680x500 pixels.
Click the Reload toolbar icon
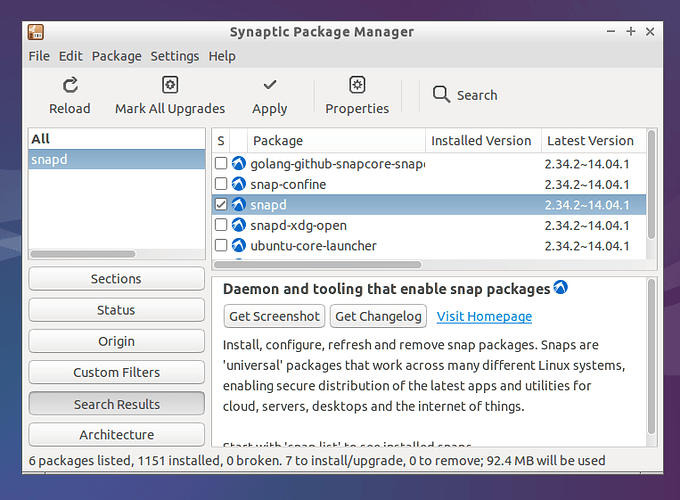(70, 85)
